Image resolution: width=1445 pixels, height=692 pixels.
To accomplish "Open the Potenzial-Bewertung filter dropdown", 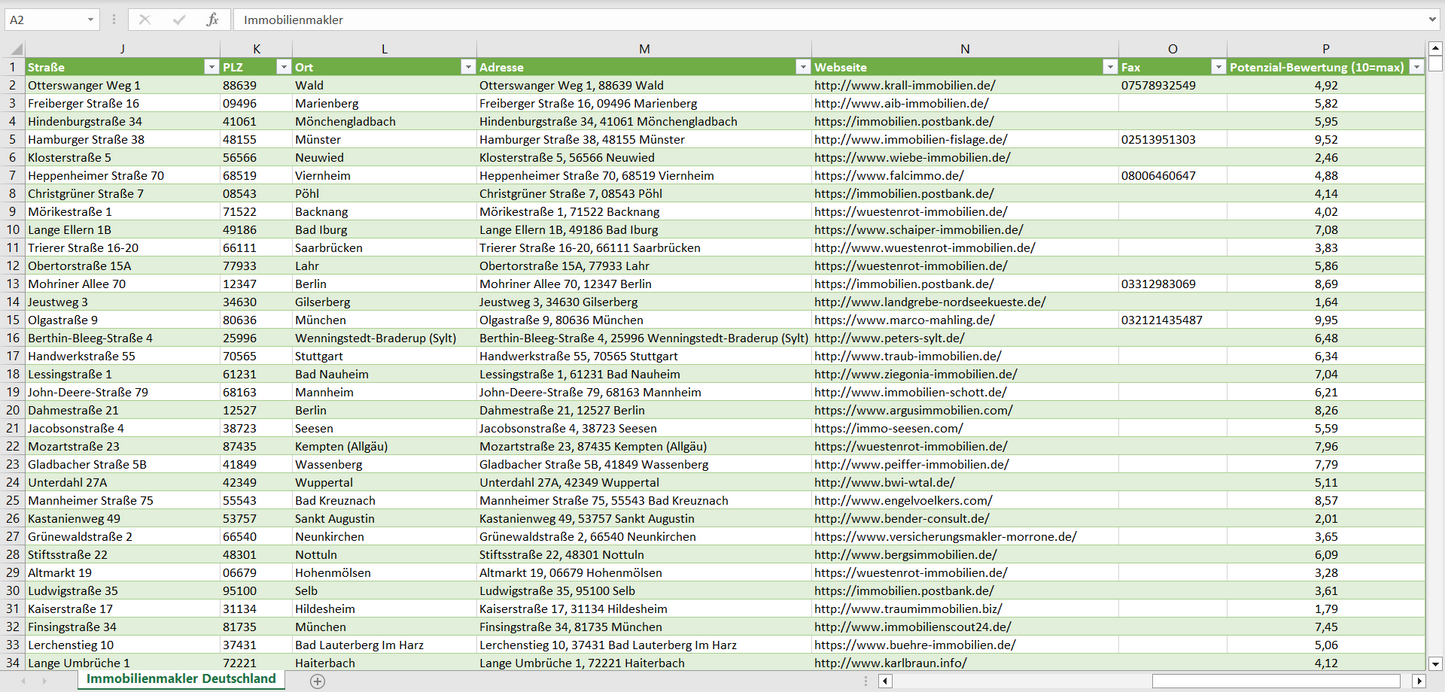I will pyautogui.click(x=1416, y=67).
